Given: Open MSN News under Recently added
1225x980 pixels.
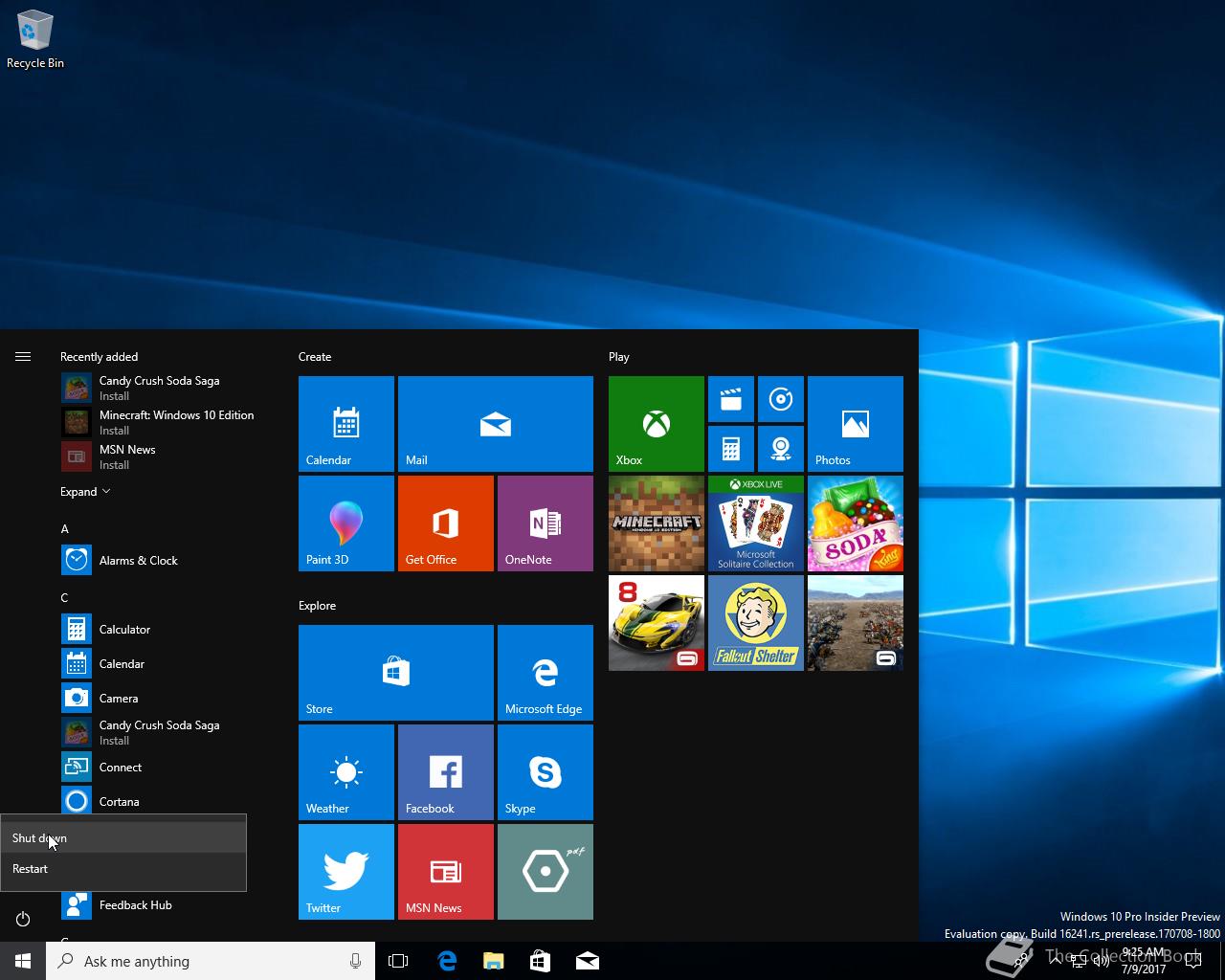Looking at the screenshot, I should [x=163, y=457].
